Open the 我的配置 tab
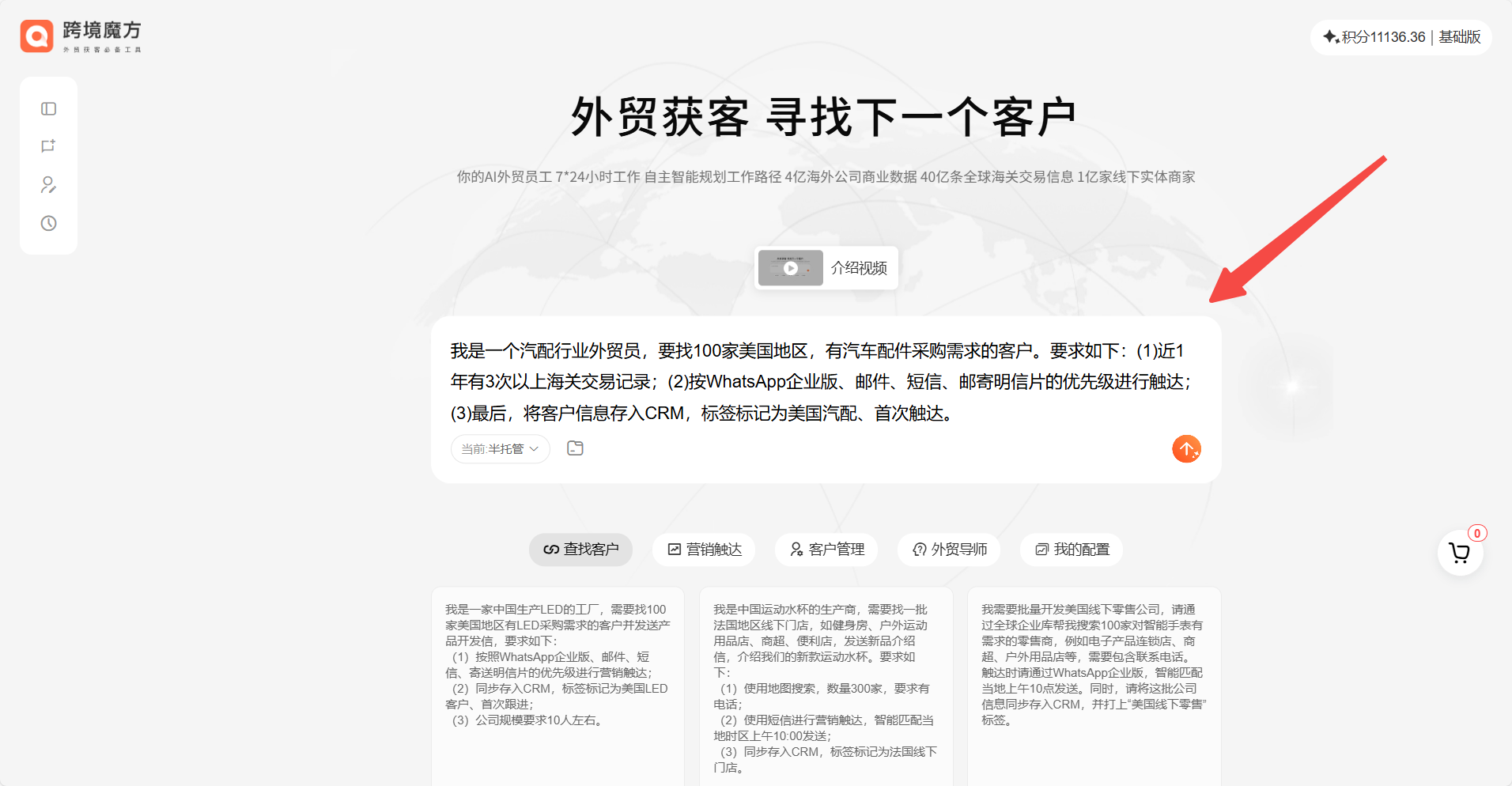This screenshot has width=1512, height=786. (1072, 550)
